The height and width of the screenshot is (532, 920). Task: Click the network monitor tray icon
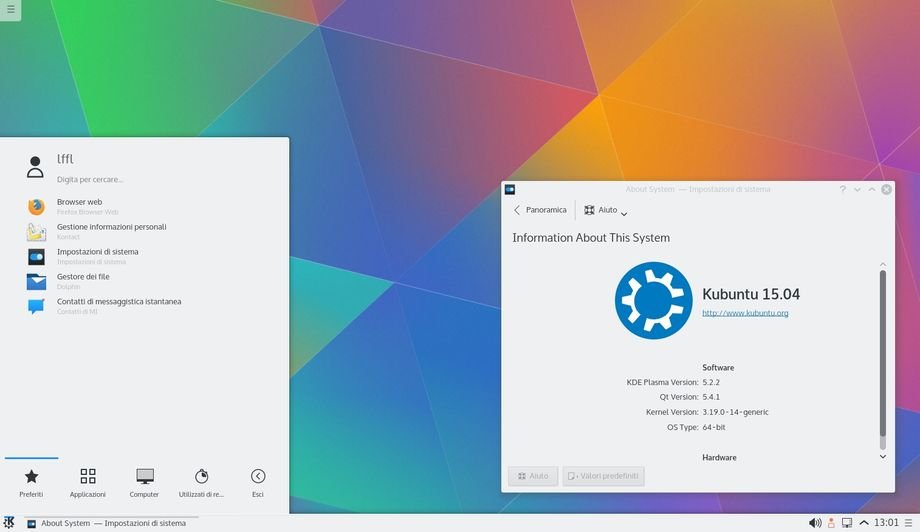(847, 523)
